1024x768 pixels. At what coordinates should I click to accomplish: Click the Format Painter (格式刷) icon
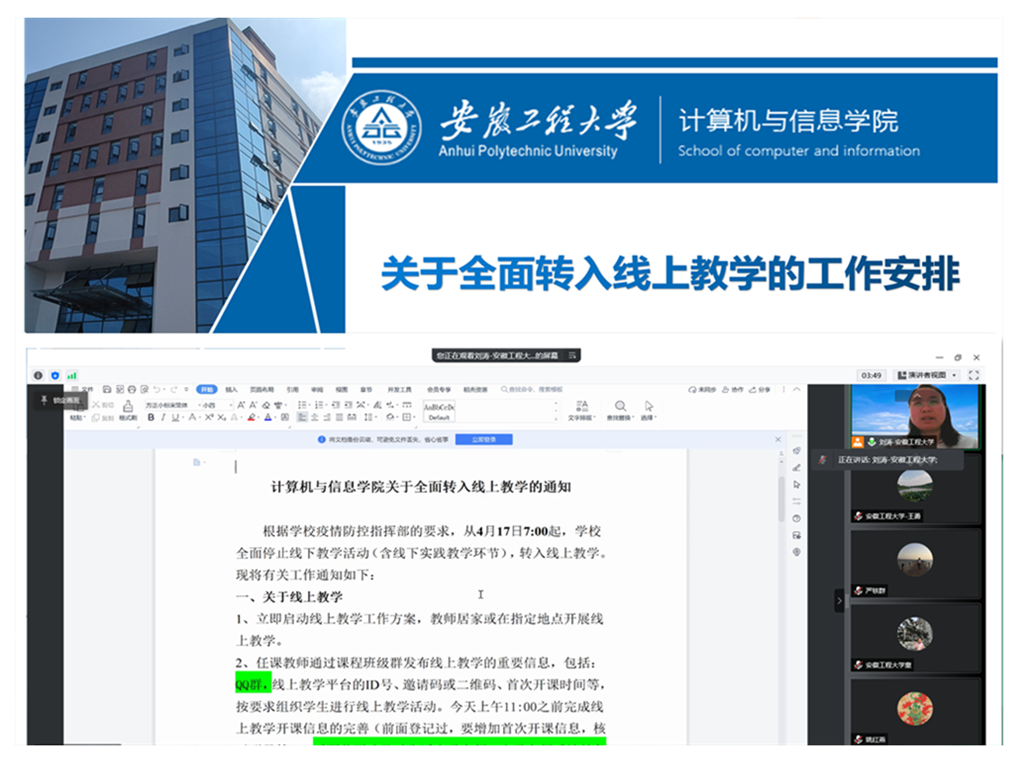[128, 411]
